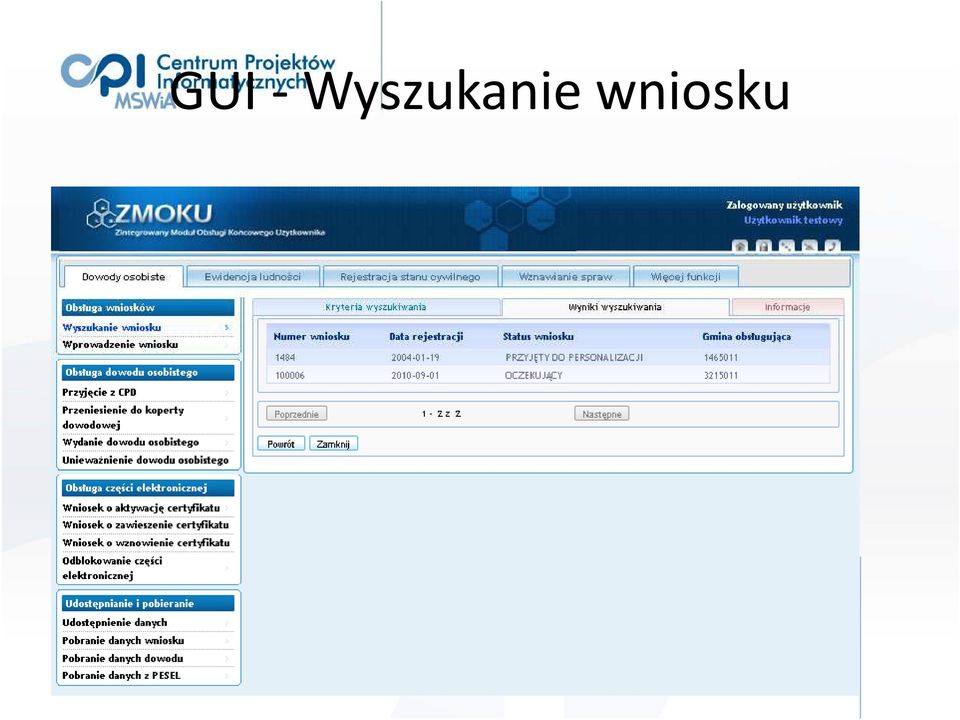
Task: Click date 2010-09-01 in results
Action: point(415,375)
